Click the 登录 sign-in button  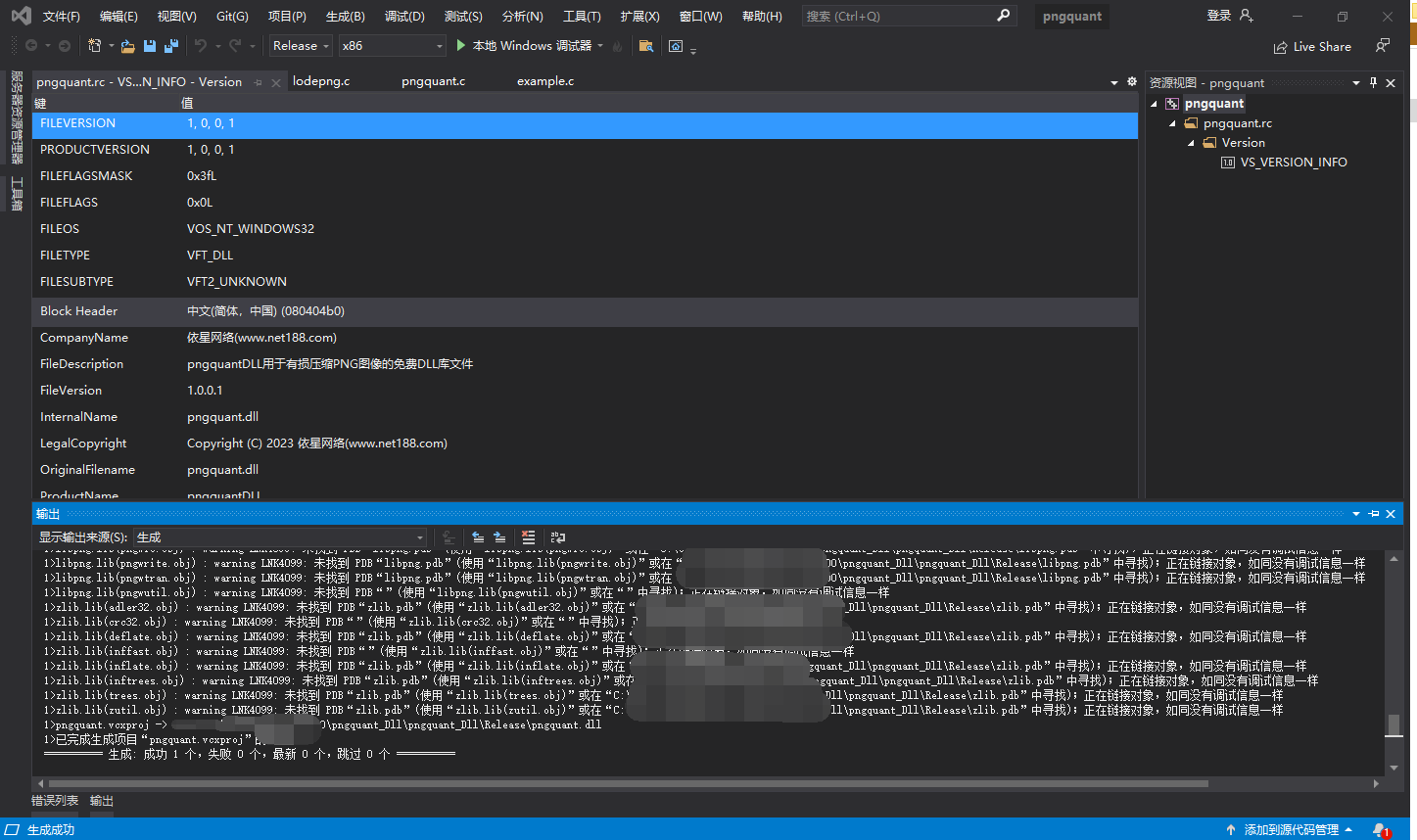1219,16
